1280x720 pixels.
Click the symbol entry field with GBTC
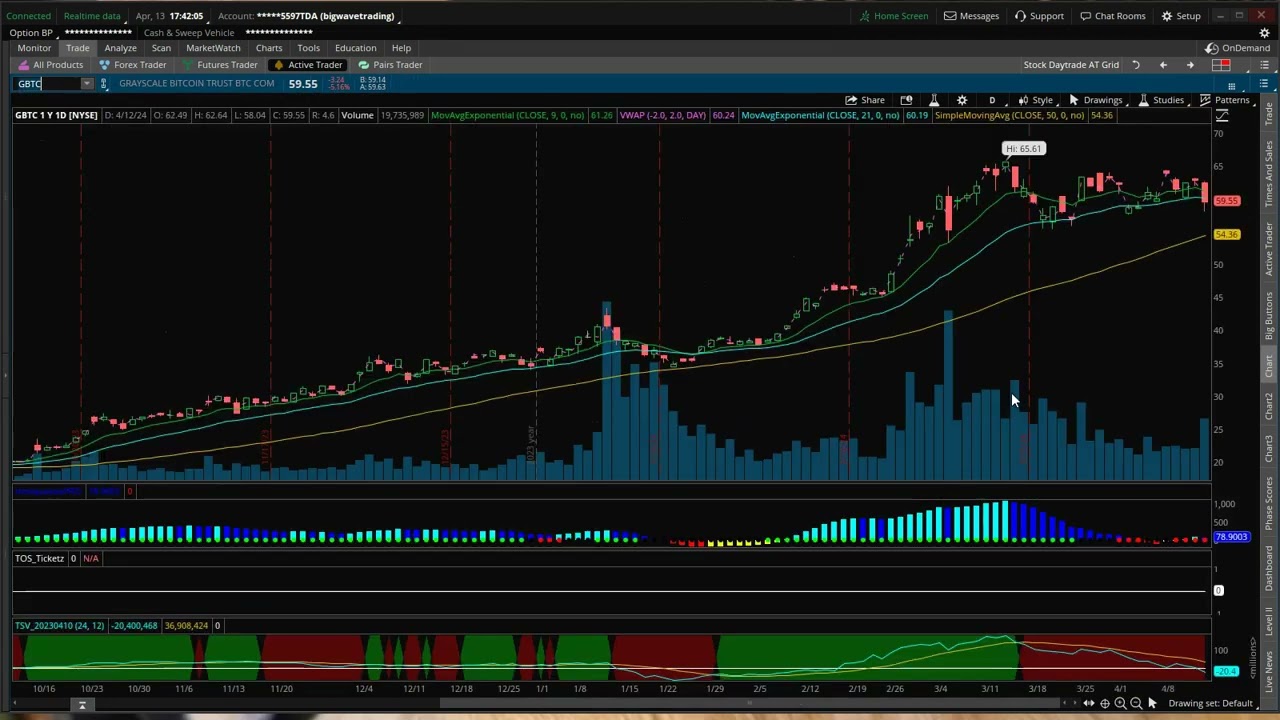pyautogui.click(x=47, y=84)
